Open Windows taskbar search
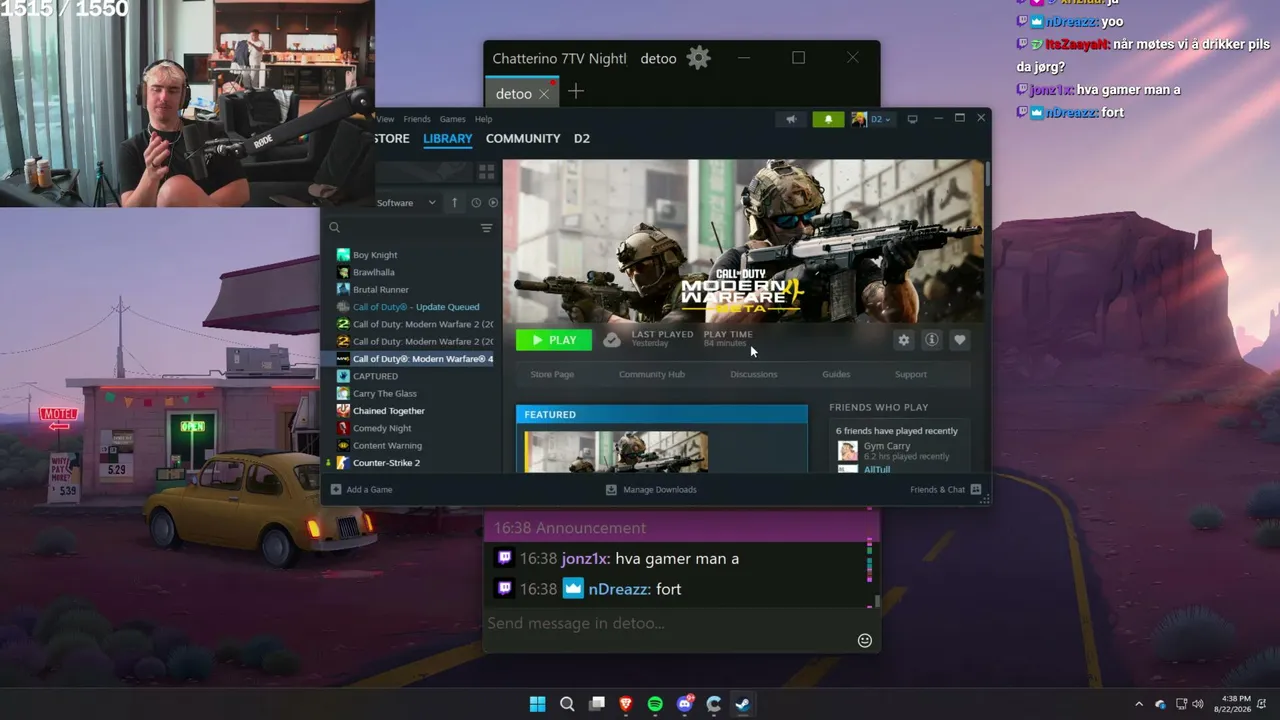 coord(567,704)
